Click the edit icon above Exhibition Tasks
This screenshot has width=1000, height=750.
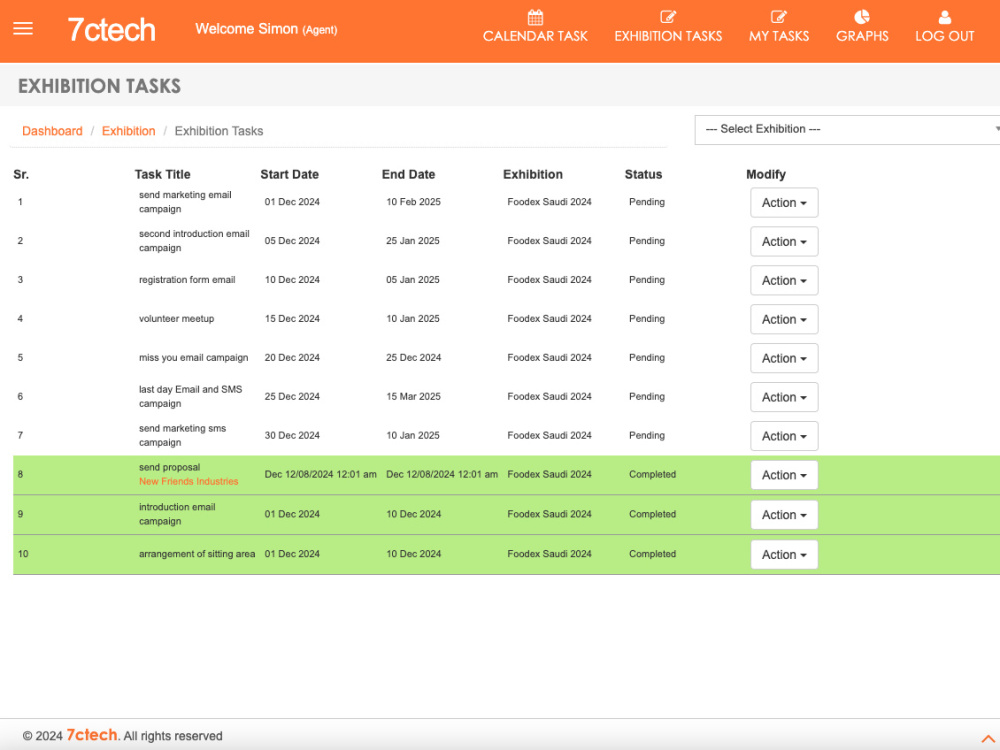click(668, 17)
